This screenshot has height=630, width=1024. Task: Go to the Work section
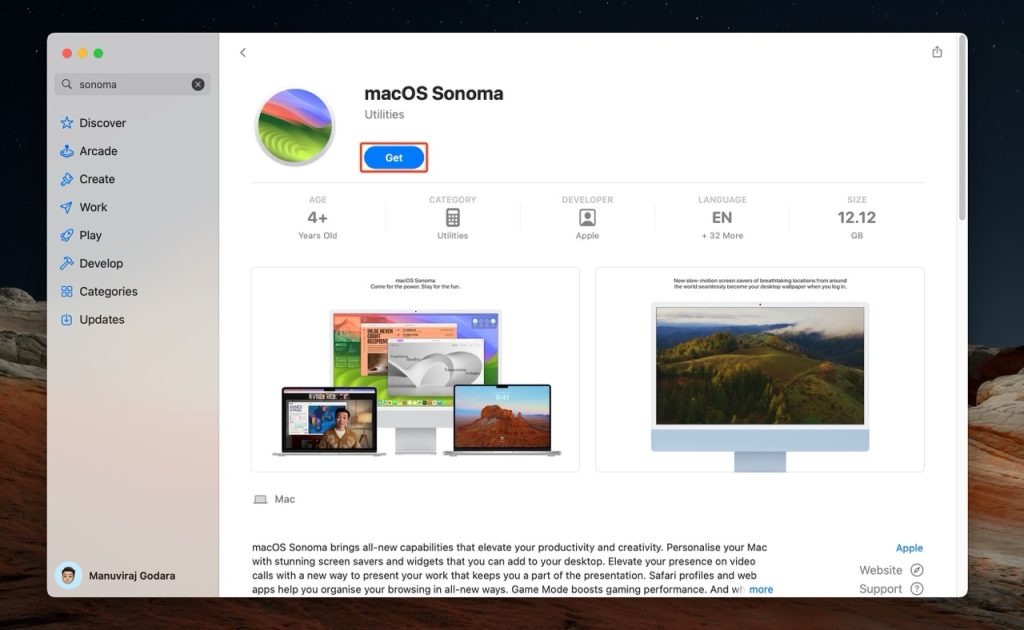92,207
